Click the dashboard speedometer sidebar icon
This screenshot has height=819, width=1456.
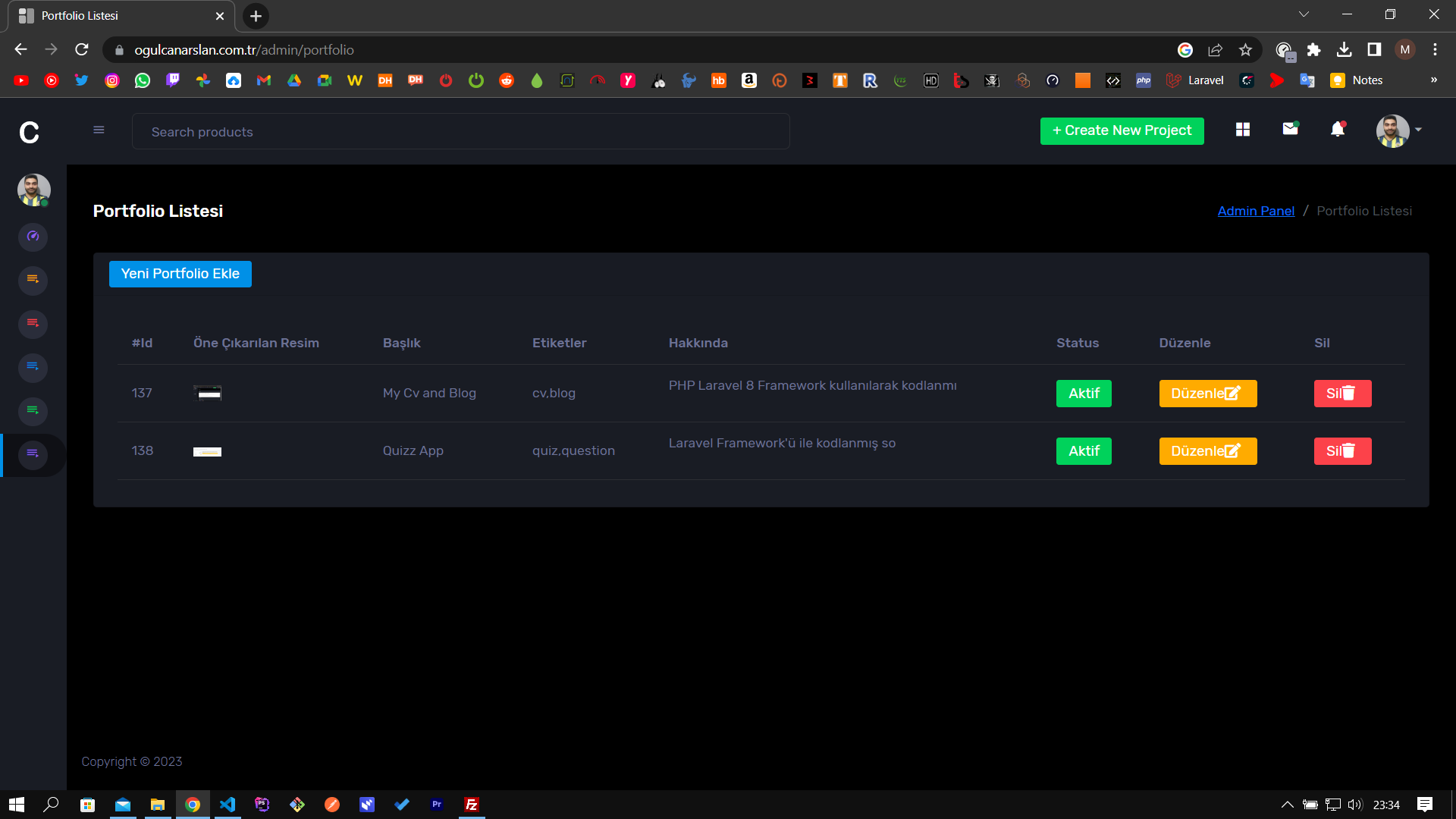33,237
